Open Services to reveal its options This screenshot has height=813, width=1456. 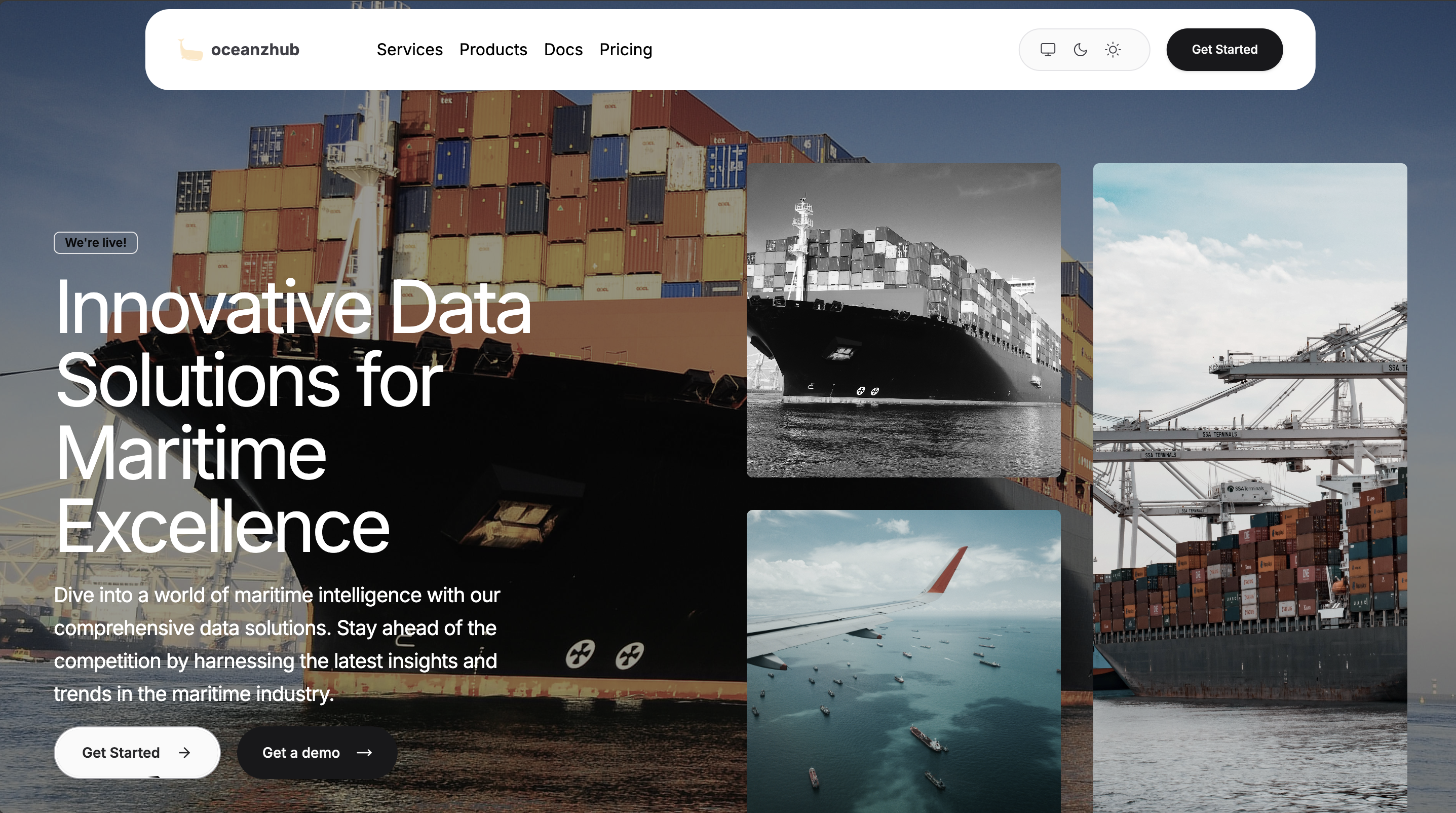pos(410,49)
